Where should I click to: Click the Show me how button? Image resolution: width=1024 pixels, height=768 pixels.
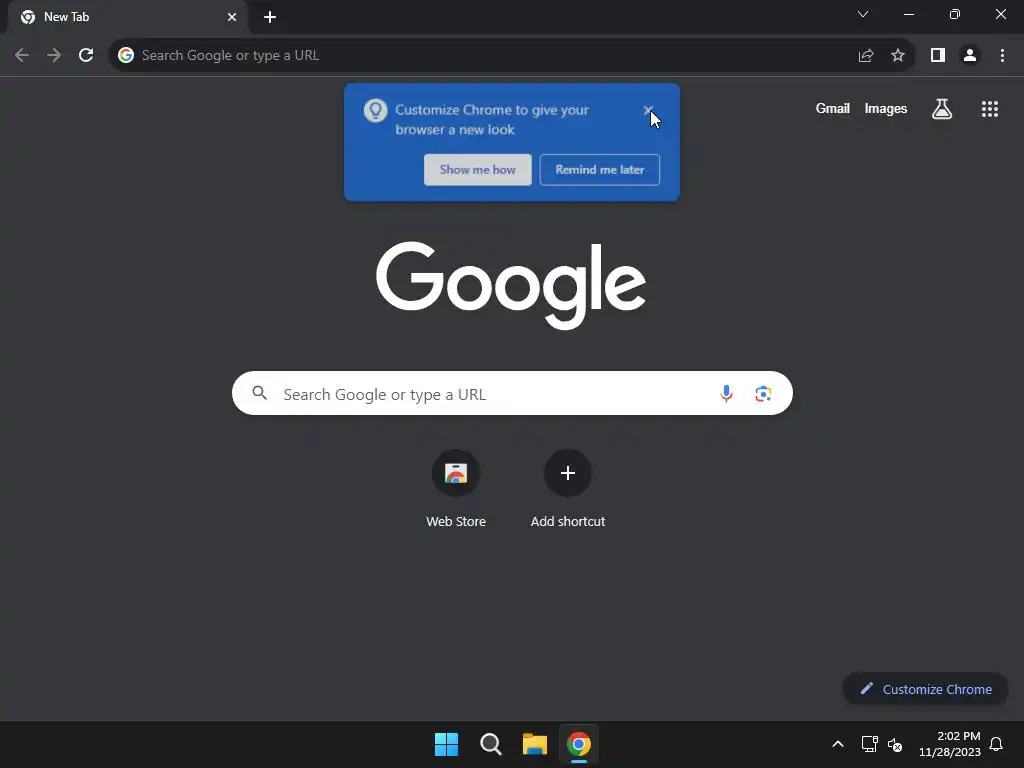(x=478, y=170)
